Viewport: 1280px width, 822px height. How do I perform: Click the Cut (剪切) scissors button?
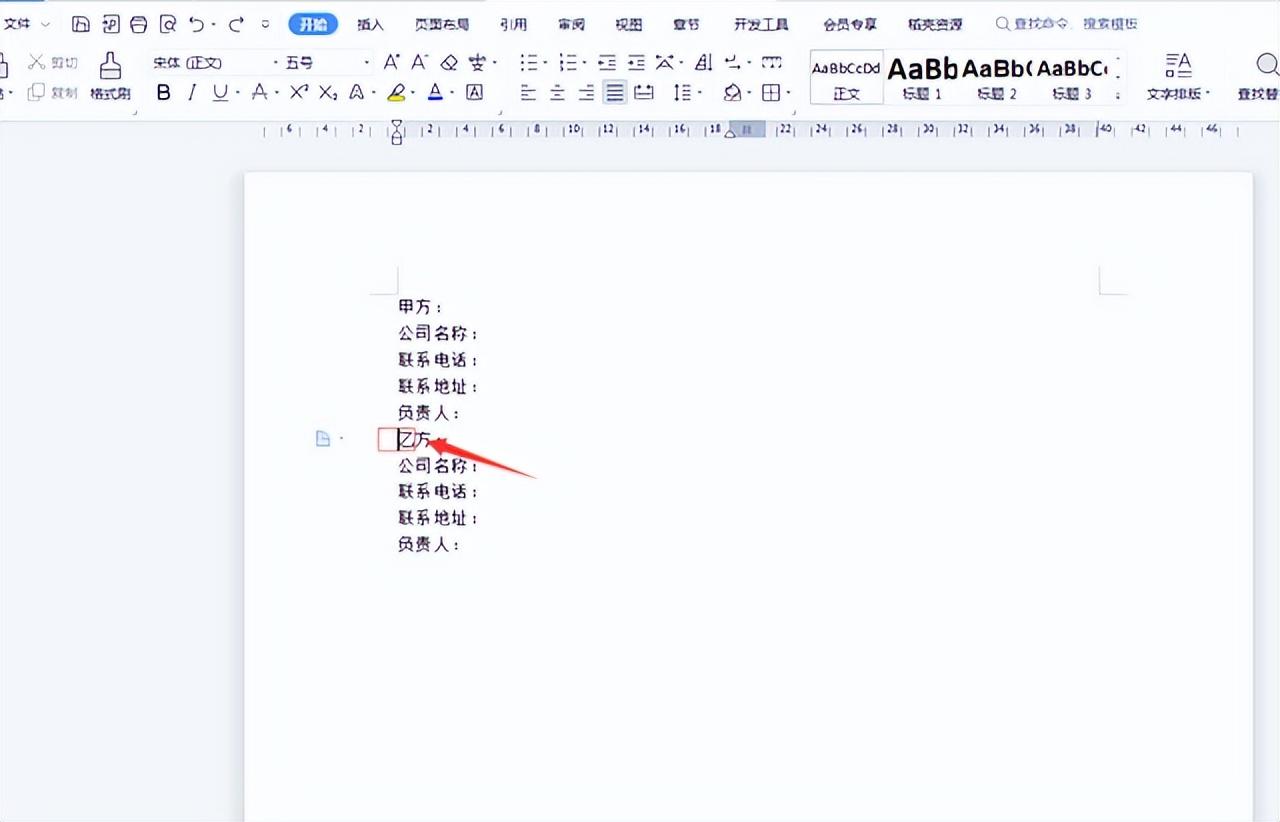pyautogui.click(x=52, y=62)
